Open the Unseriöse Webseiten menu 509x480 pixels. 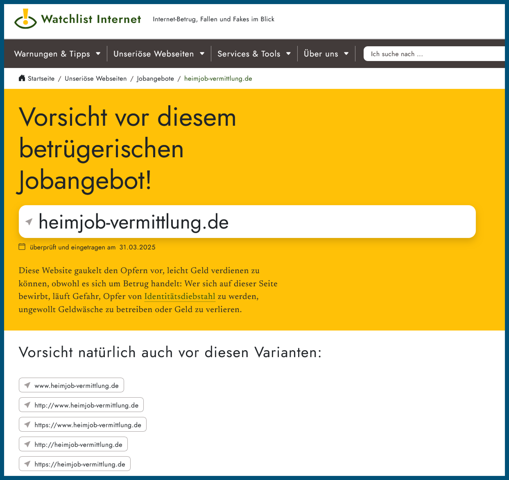tap(153, 54)
